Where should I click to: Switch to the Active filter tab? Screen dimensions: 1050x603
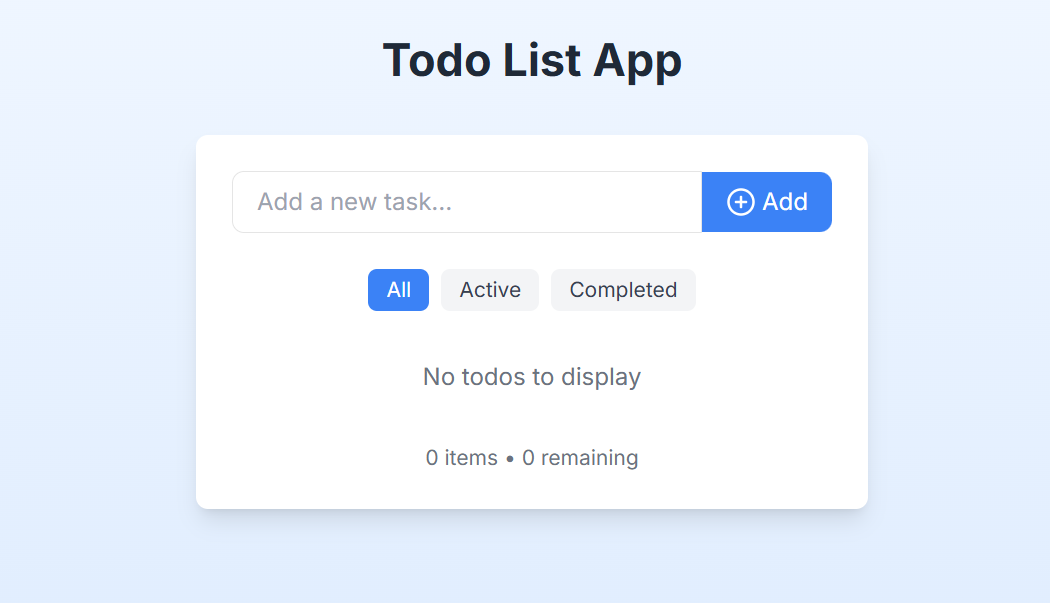click(490, 290)
